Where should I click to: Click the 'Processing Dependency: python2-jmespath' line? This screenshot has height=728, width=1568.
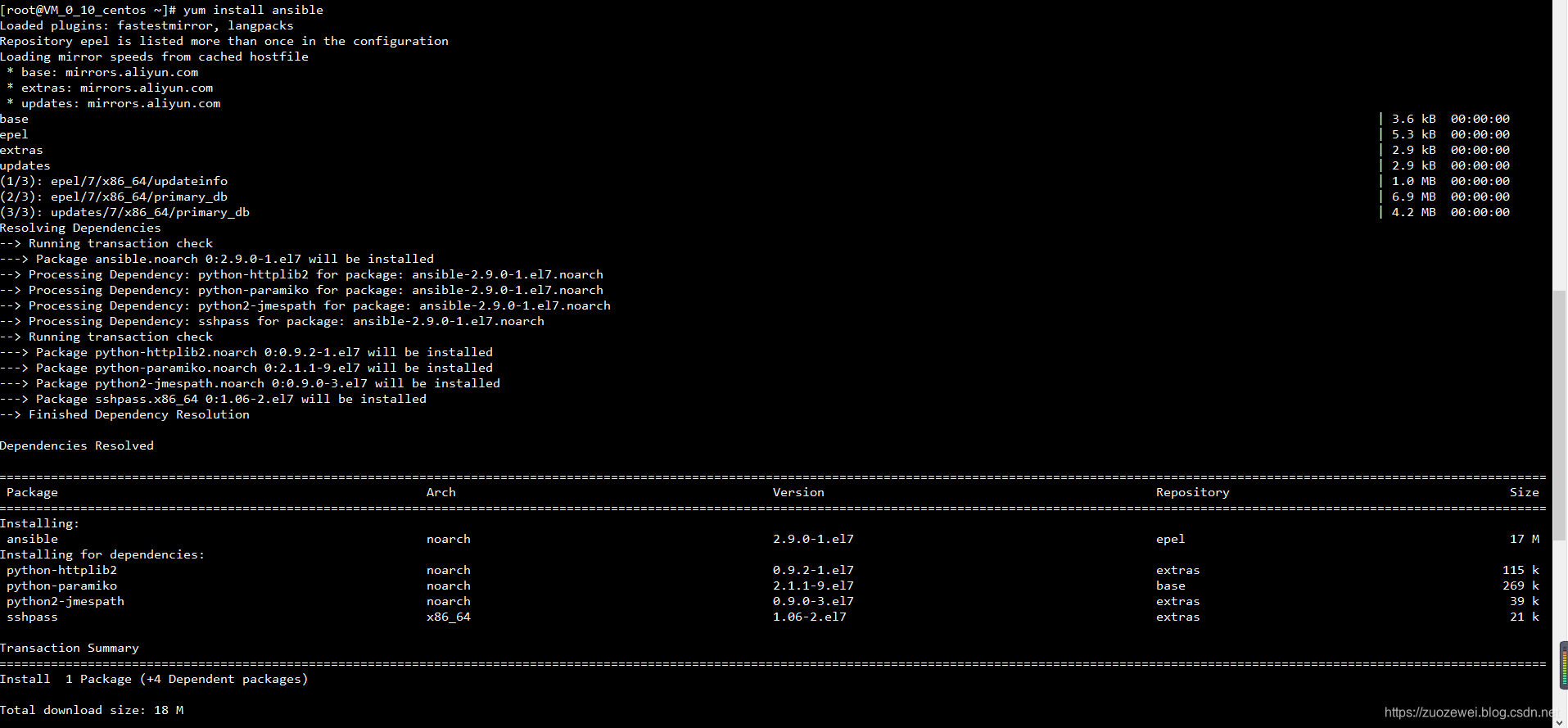pyautogui.click(x=305, y=305)
